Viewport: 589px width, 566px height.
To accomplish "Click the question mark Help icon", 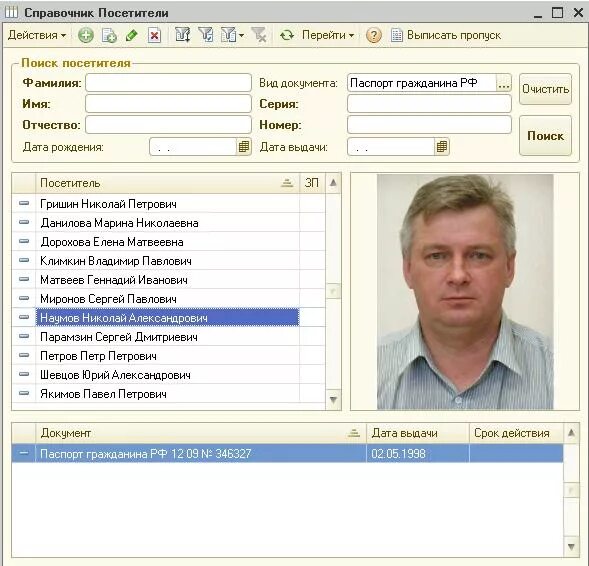I will pos(373,35).
